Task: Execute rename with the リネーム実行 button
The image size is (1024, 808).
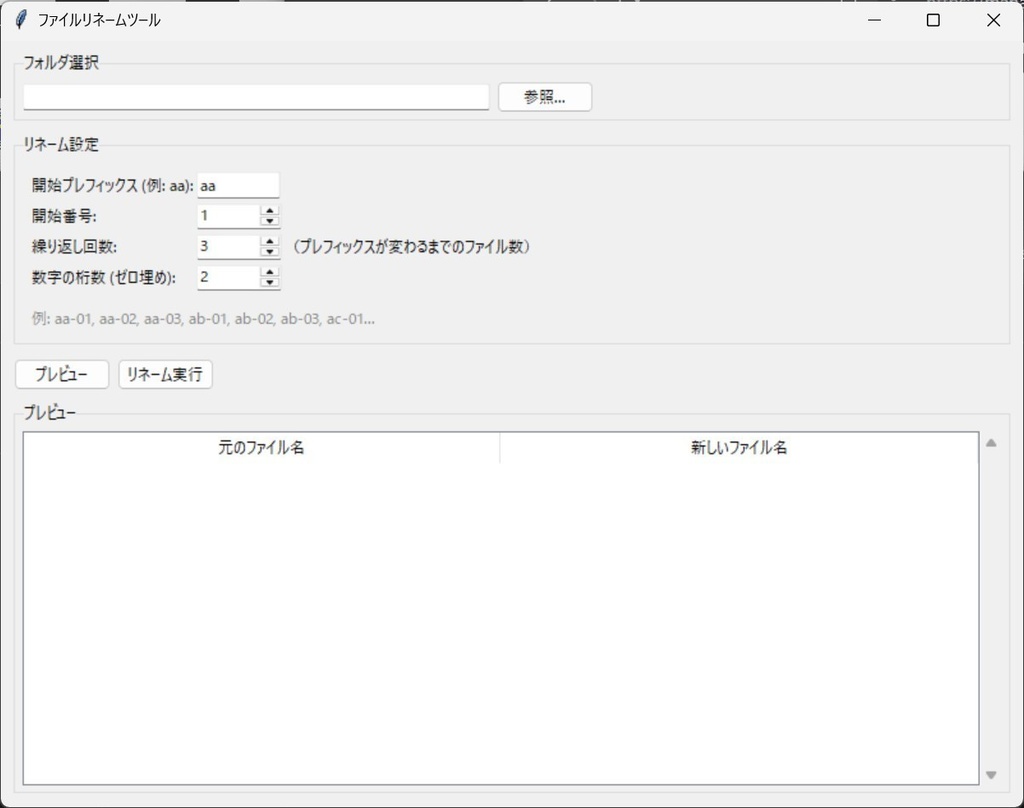Action: click(165, 374)
